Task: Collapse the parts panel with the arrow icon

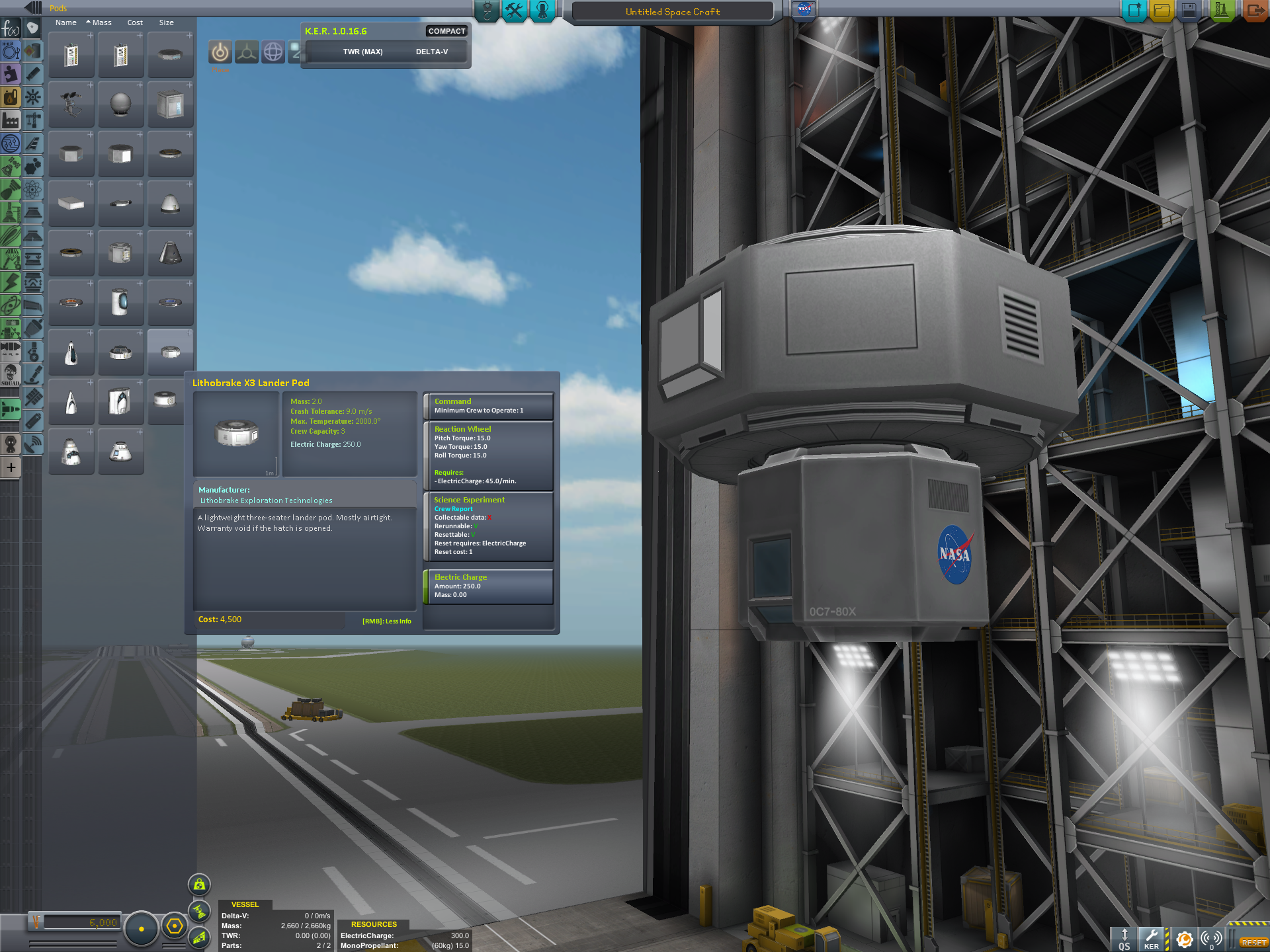Action: (x=32, y=8)
